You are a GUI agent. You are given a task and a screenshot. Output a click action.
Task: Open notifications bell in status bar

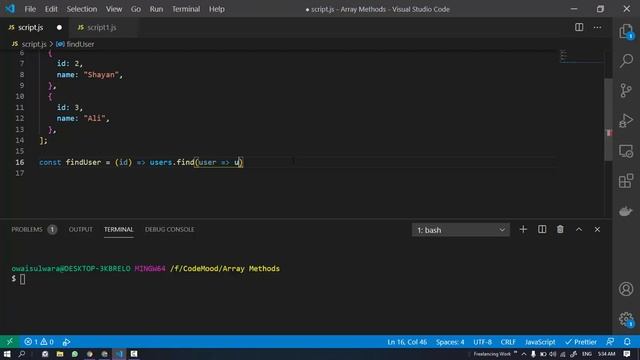(627, 342)
